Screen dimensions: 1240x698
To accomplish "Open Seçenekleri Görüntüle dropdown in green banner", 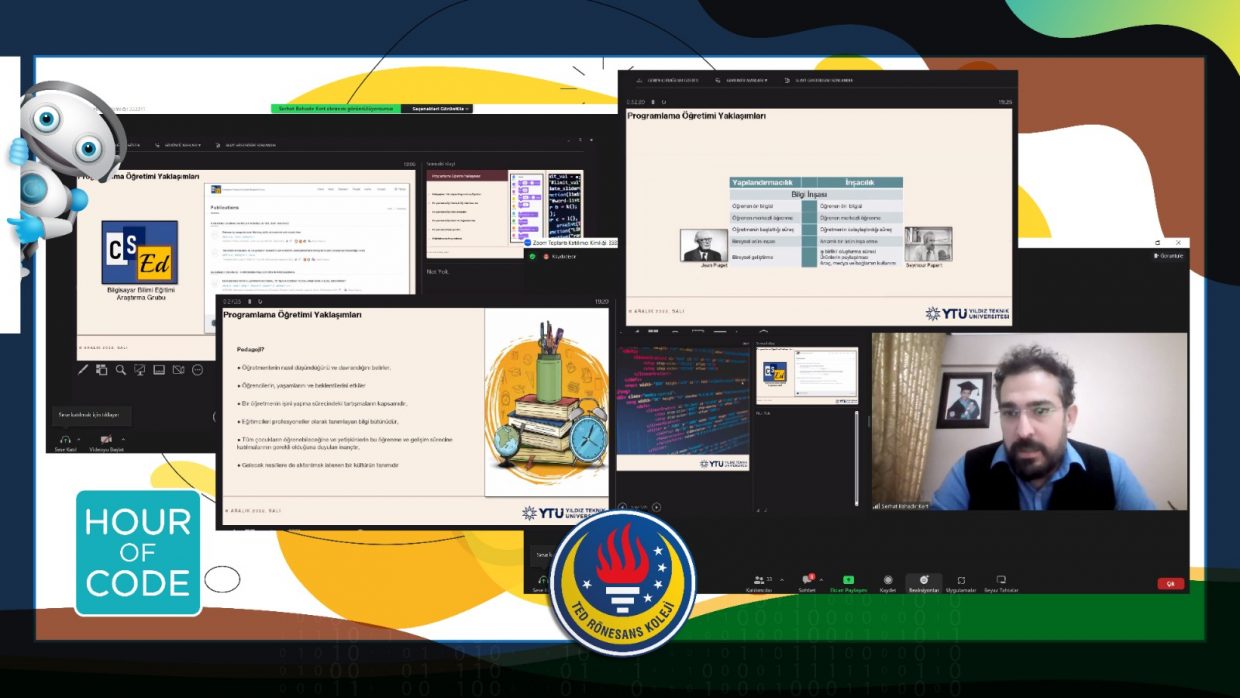I will tap(437, 108).
